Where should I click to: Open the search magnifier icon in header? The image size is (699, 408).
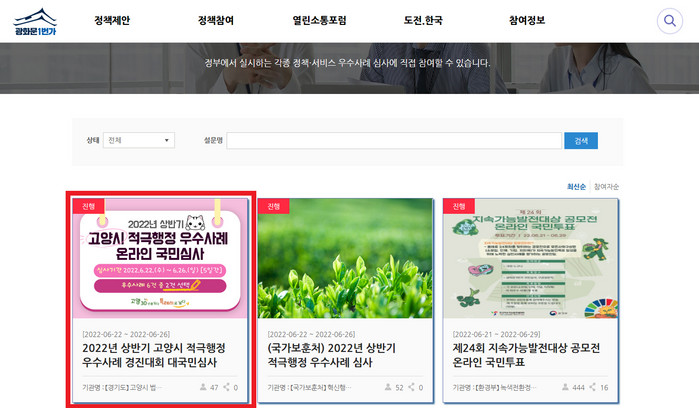pyautogui.click(x=669, y=21)
